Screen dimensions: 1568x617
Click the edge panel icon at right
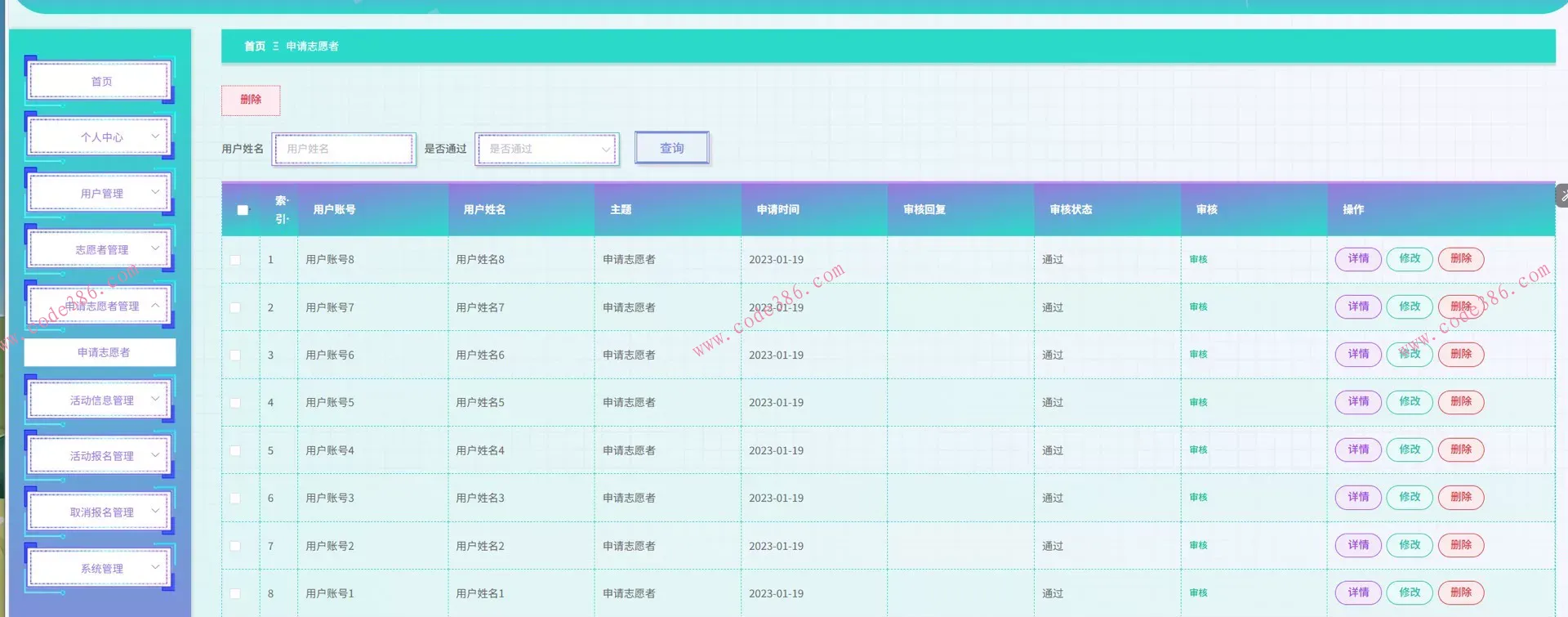tap(1562, 195)
